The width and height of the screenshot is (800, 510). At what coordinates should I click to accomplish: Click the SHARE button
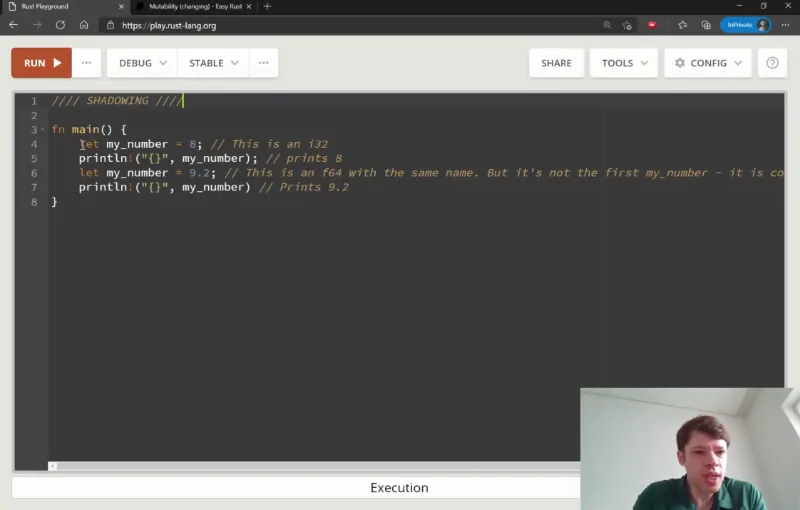point(556,63)
